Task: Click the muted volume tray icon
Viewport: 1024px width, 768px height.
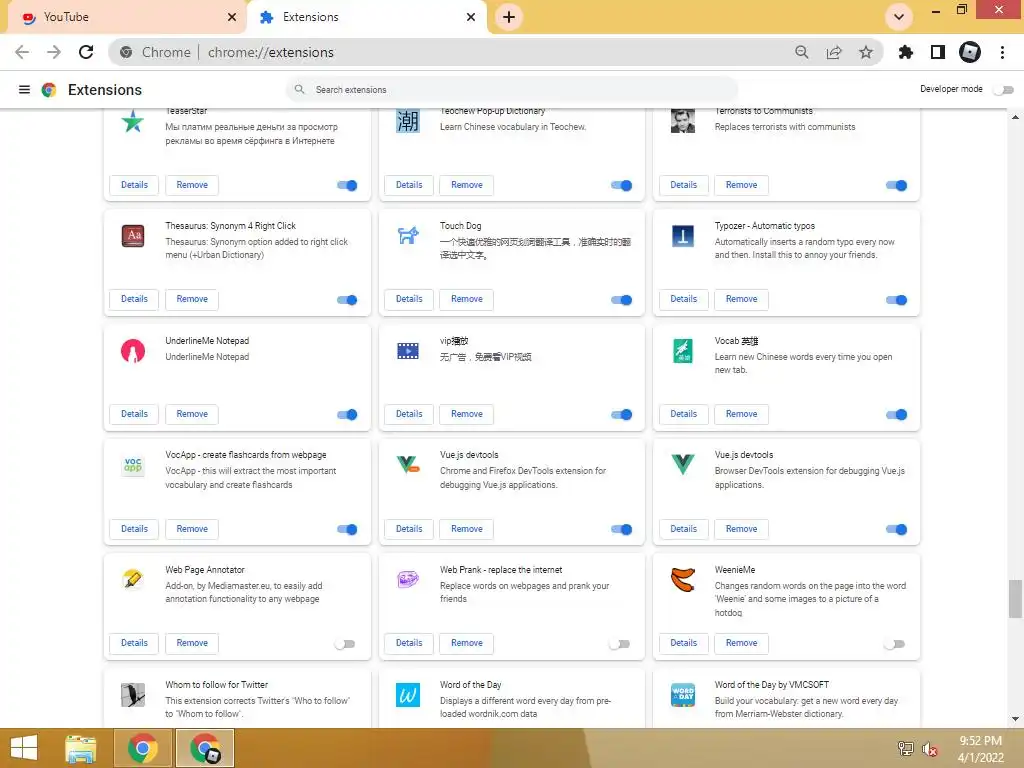Action: tap(930, 749)
